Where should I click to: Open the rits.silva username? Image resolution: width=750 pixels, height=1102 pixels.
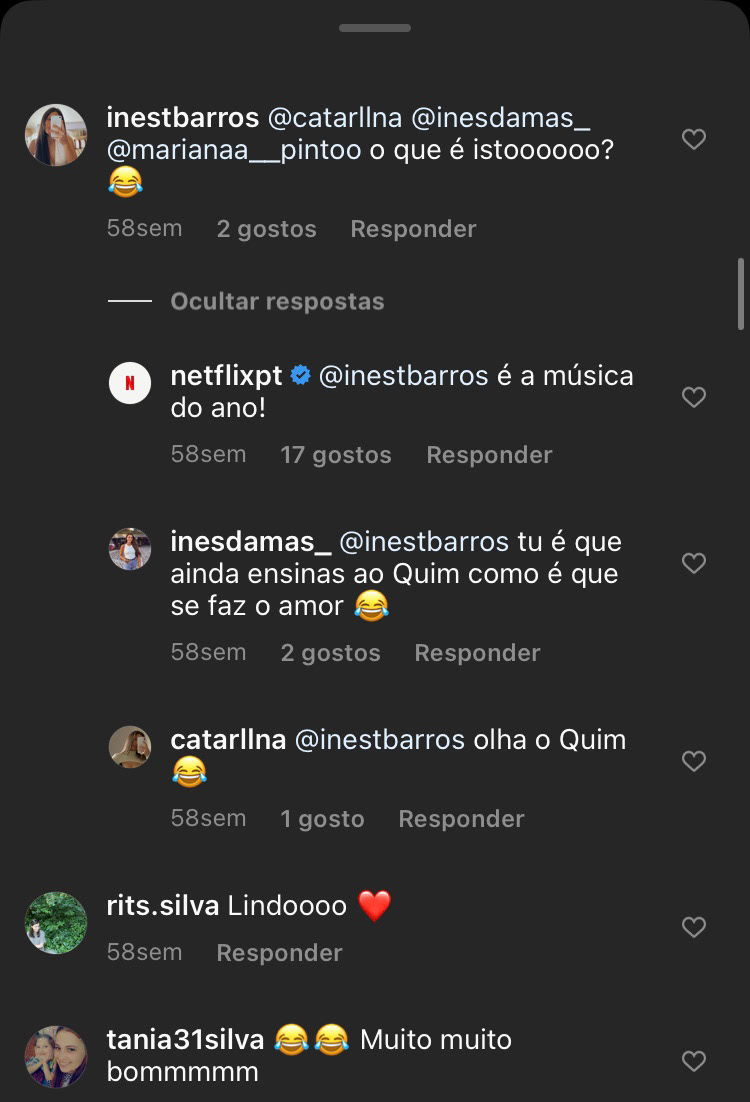point(162,906)
